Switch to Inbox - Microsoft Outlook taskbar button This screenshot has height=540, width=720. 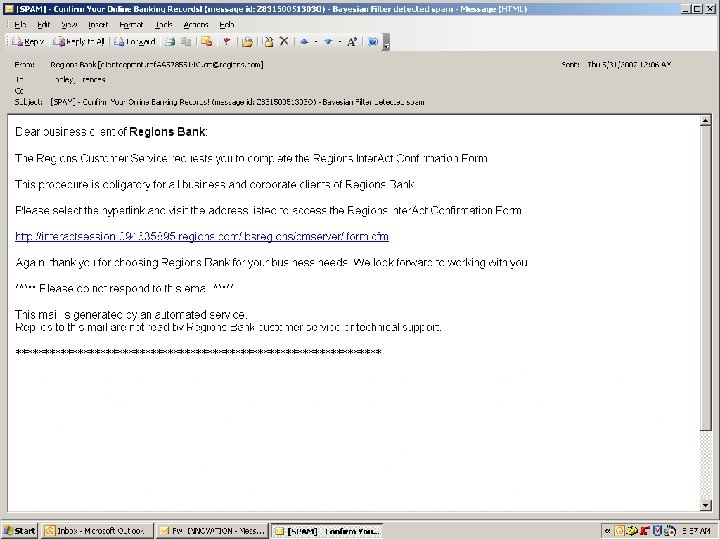coord(96,531)
